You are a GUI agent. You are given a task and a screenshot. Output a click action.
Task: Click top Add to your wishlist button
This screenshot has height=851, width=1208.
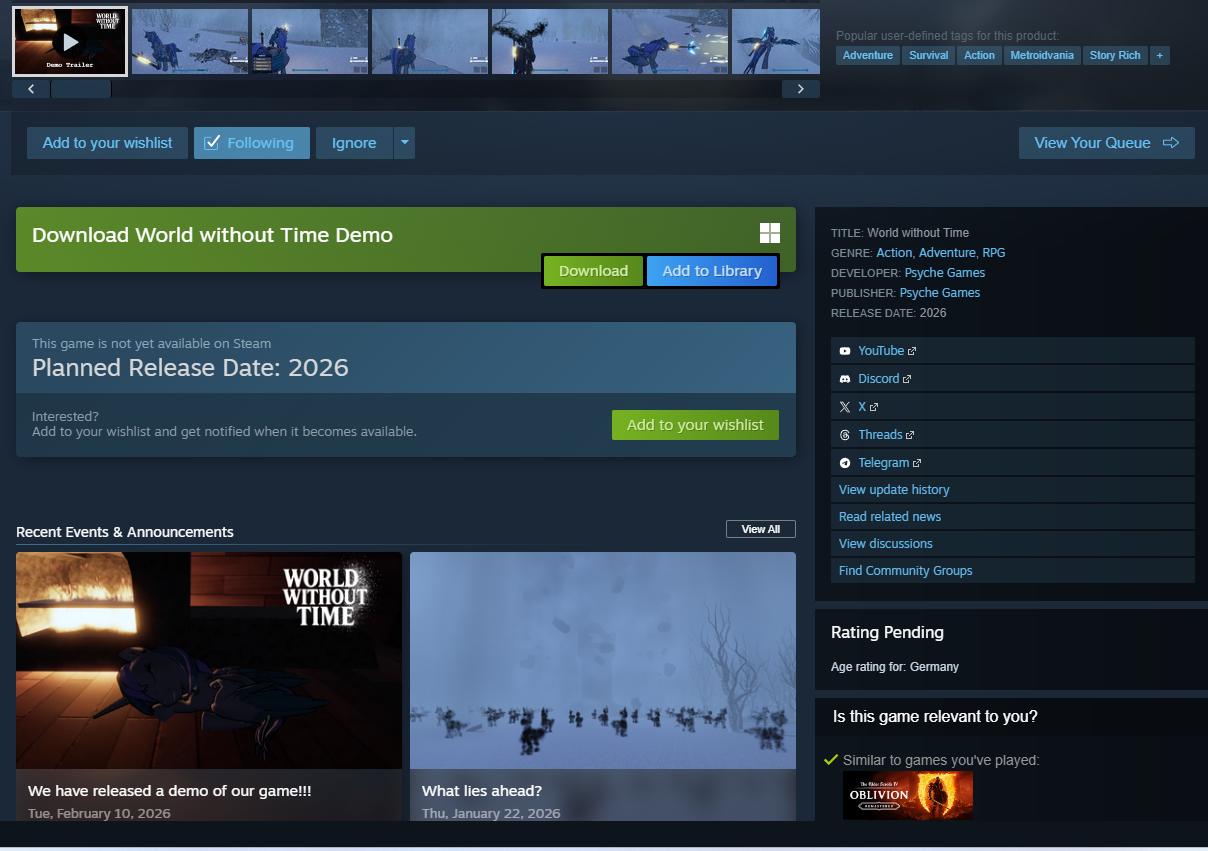pyautogui.click(x=107, y=143)
